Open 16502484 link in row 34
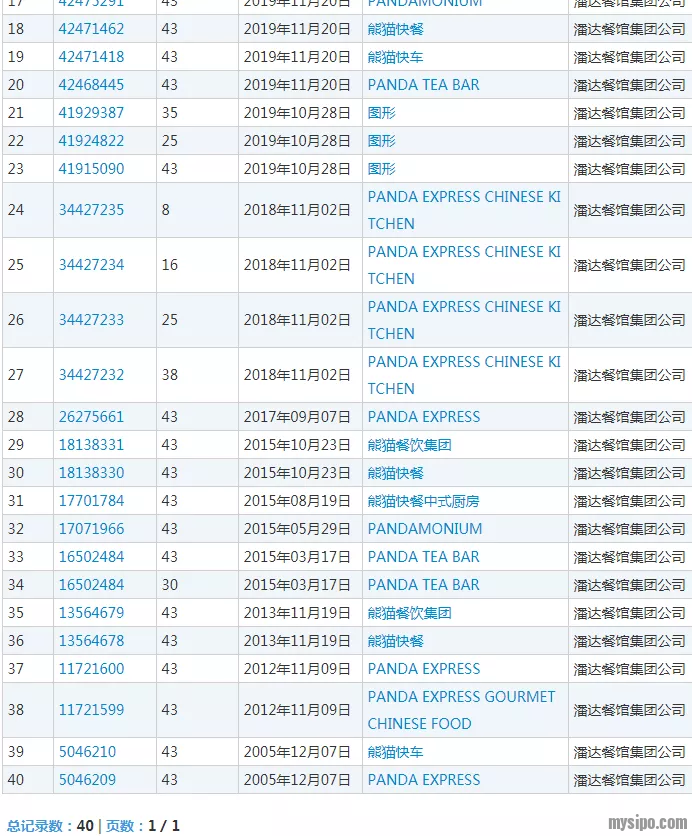 [x=91, y=585]
